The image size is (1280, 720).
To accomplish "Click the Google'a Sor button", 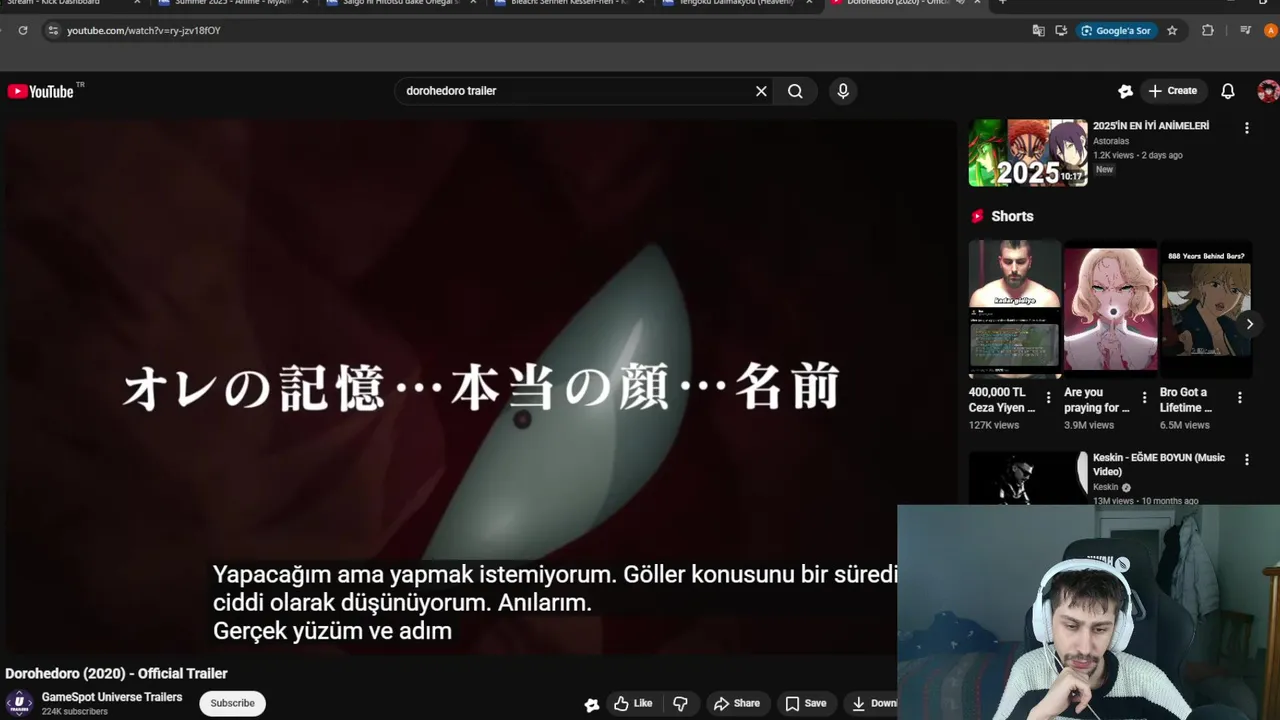I will (1116, 31).
